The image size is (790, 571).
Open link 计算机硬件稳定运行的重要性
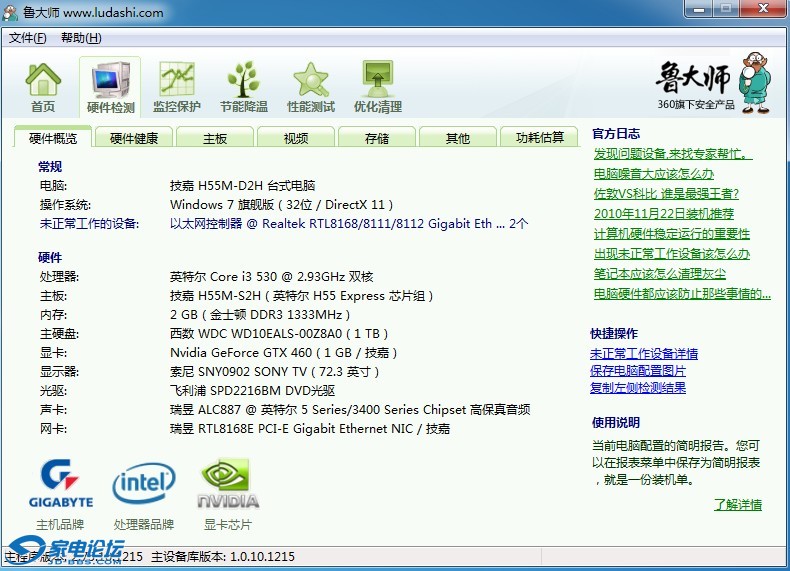672,234
